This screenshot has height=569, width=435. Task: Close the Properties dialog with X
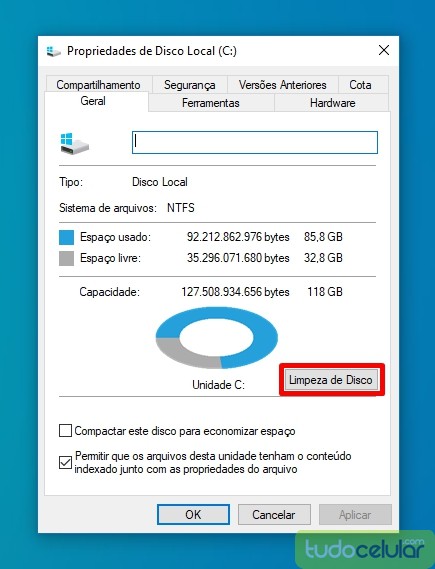pos(384,50)
